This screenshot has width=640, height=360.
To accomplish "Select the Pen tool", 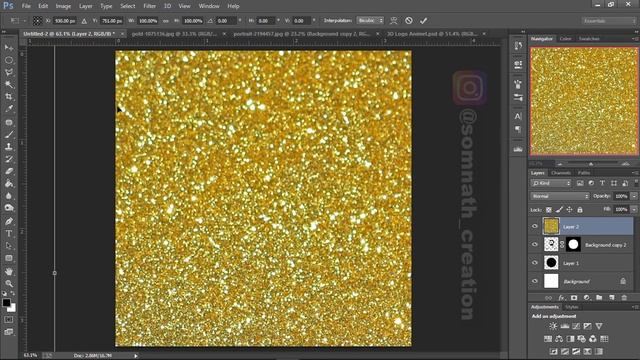I will coord(9,221).
